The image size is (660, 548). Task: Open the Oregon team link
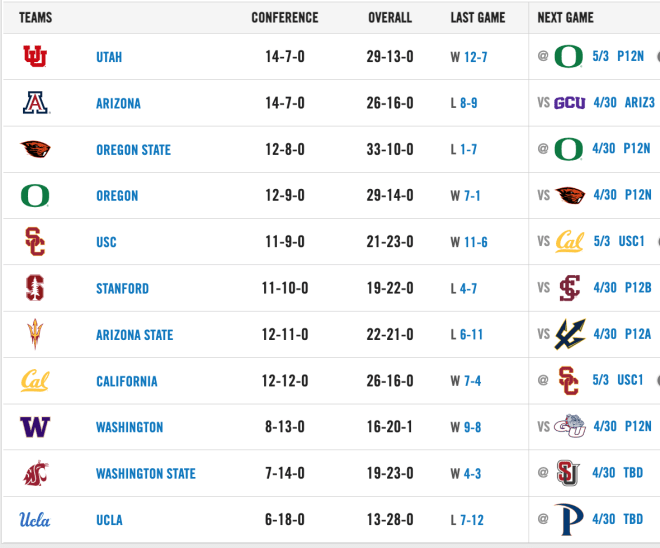(x=117, y=196)
